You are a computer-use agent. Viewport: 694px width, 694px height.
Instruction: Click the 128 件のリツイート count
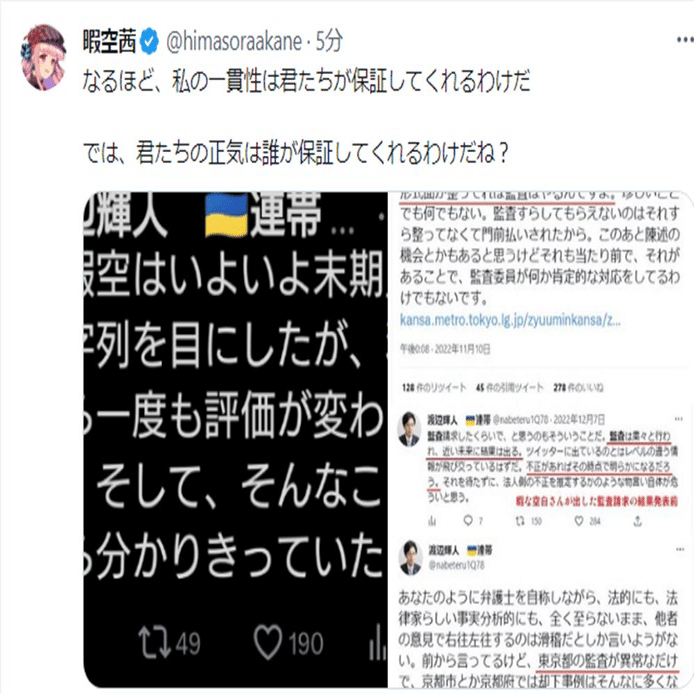pyautogui.click(x=434, y=388)
